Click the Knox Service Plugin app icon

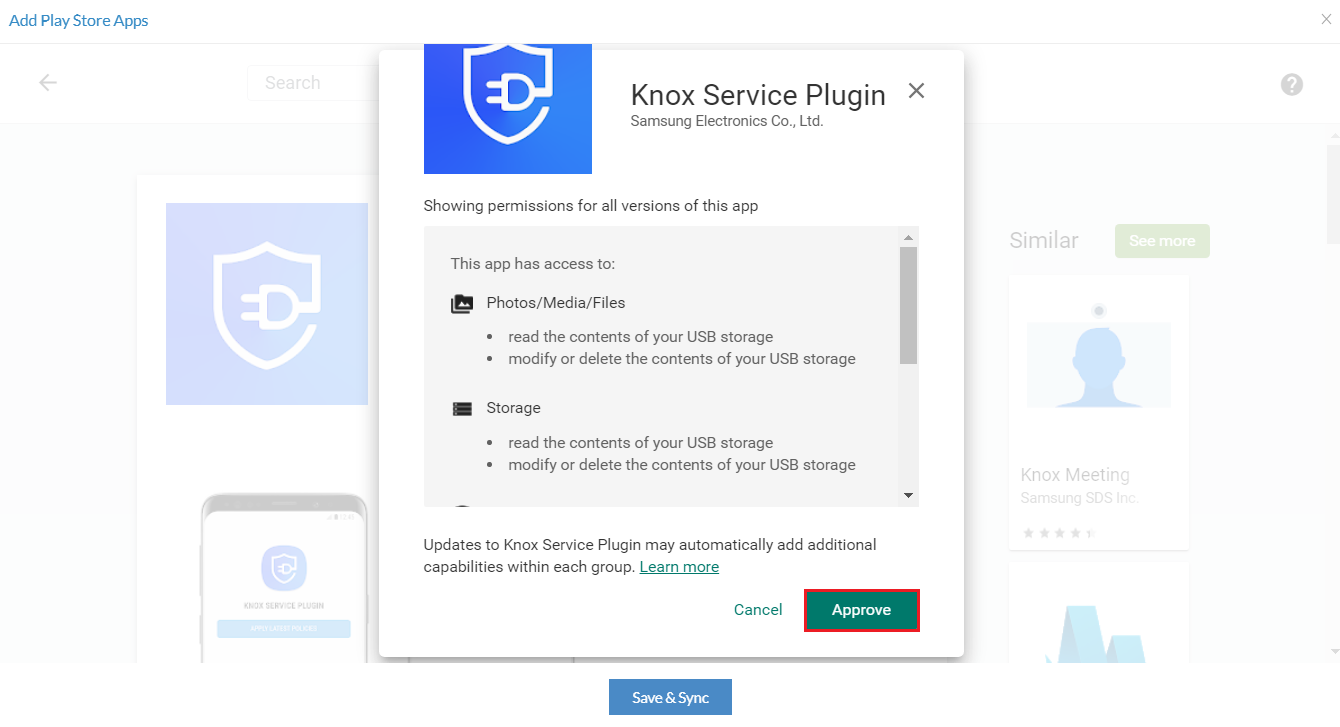(508, 108)
